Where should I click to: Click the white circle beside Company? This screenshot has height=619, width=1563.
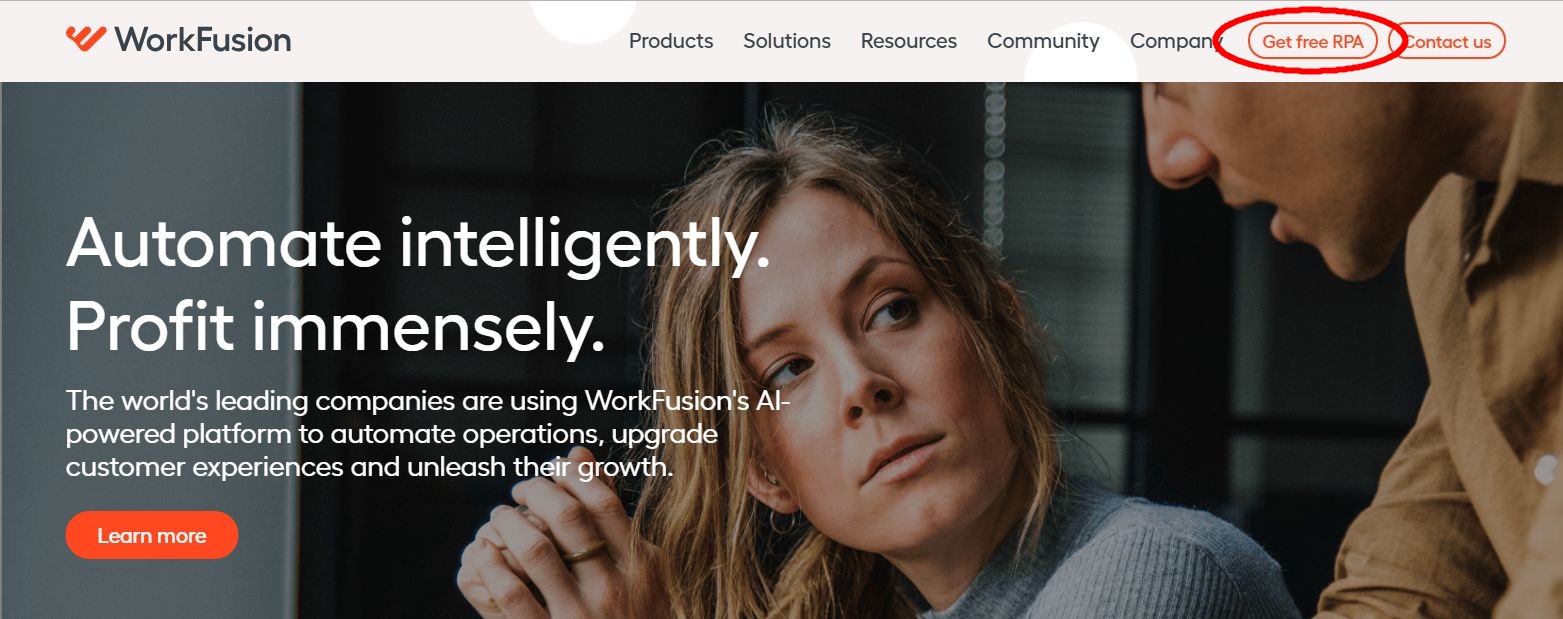pos(1081,60)
